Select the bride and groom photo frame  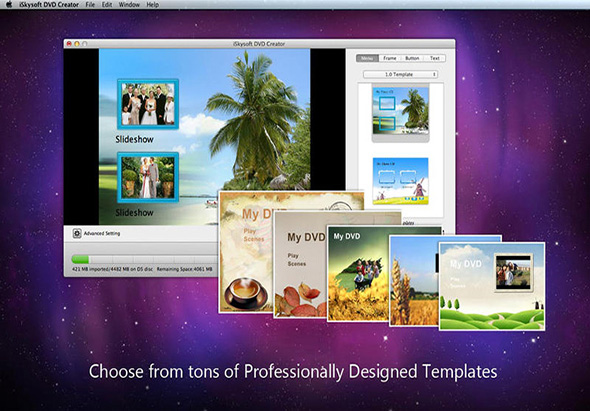tap(148, 177)
